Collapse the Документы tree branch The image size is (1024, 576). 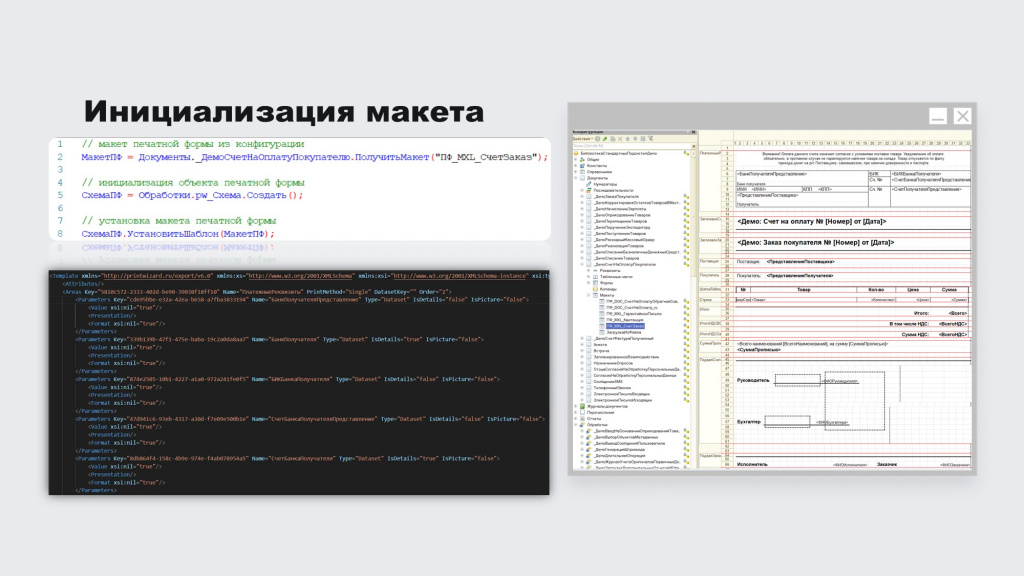click(575, 178)
